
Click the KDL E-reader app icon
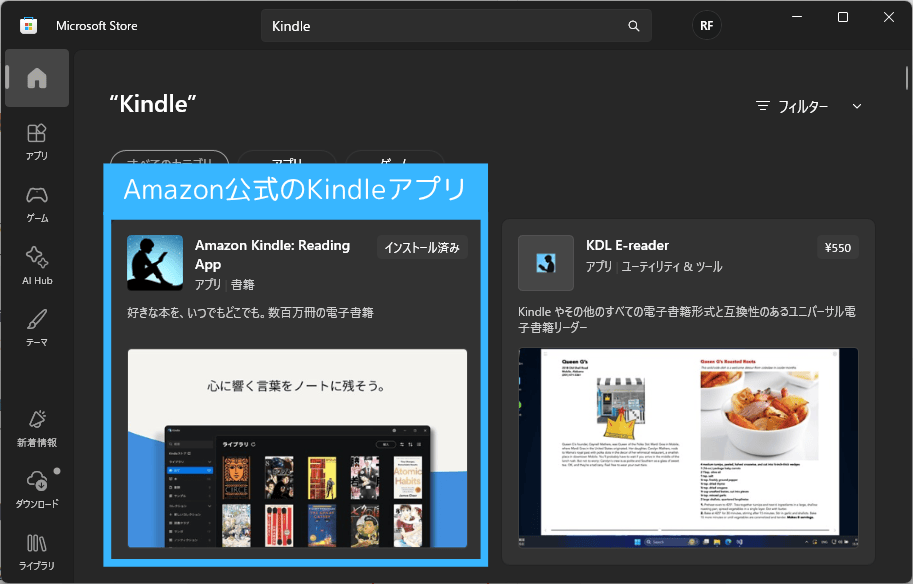[546, 263]
